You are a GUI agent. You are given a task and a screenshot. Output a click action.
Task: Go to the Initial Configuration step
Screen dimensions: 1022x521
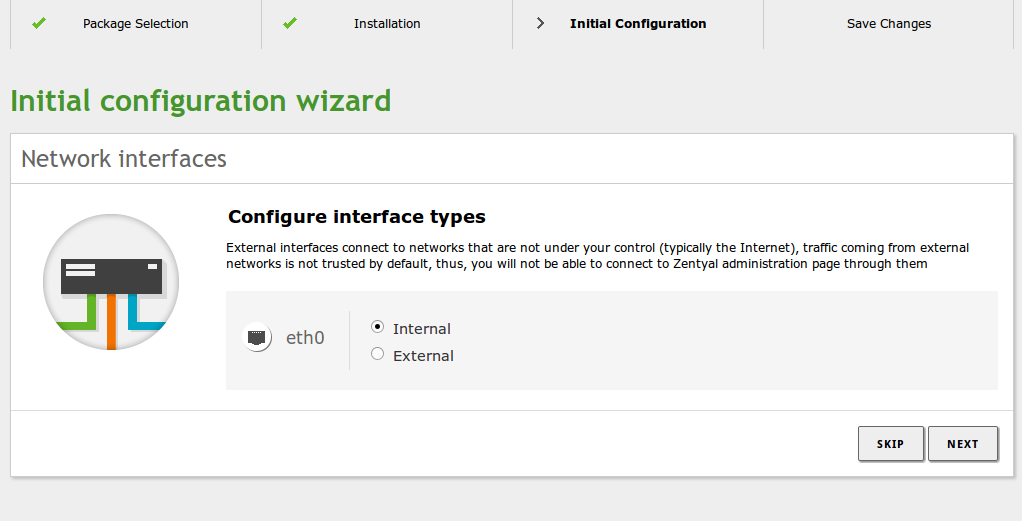[638, 23]
